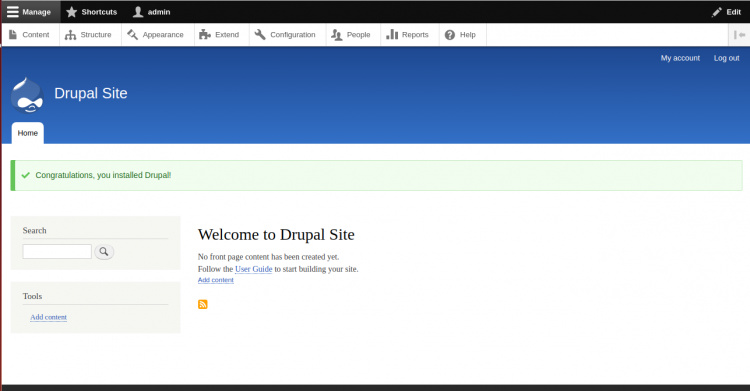The height and width of the screenshot is (391, 750).
Task: Go to My account
Action: pos(680,58)
